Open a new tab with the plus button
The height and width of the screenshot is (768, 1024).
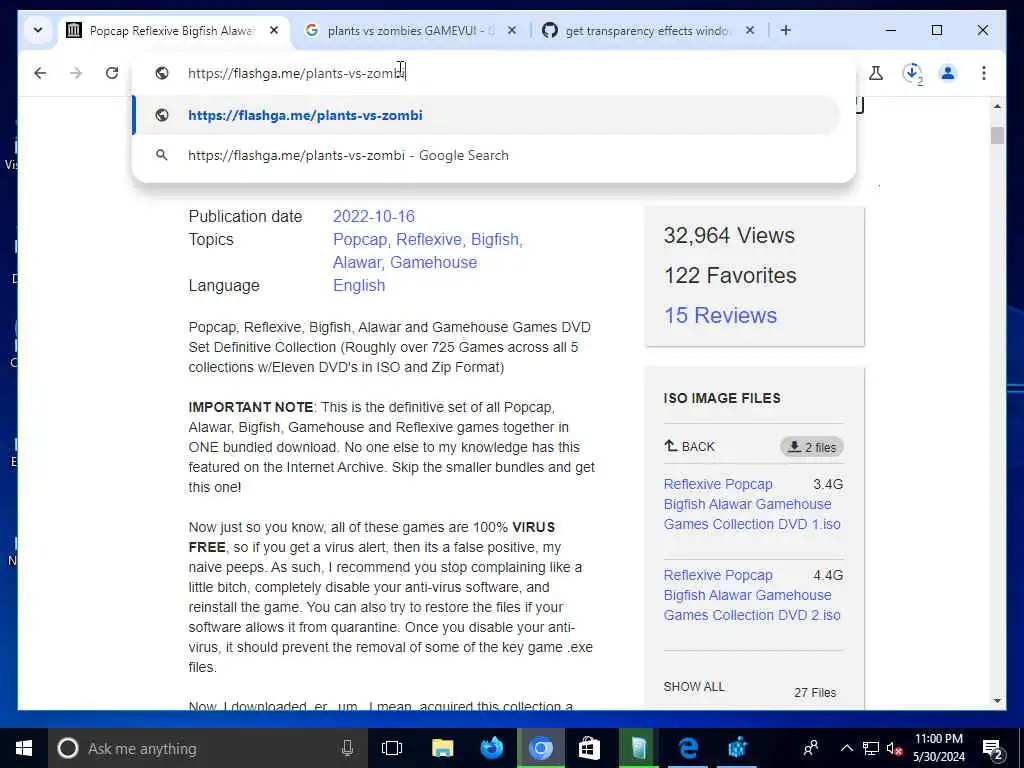[x=786, y=30]
